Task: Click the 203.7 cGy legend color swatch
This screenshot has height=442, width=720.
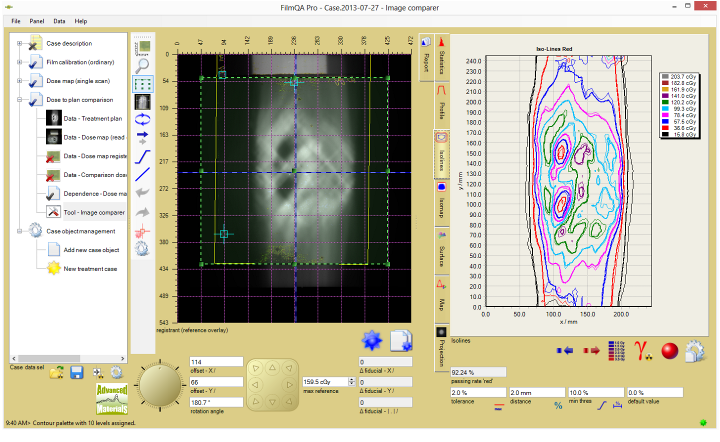Action: [665, 77]
